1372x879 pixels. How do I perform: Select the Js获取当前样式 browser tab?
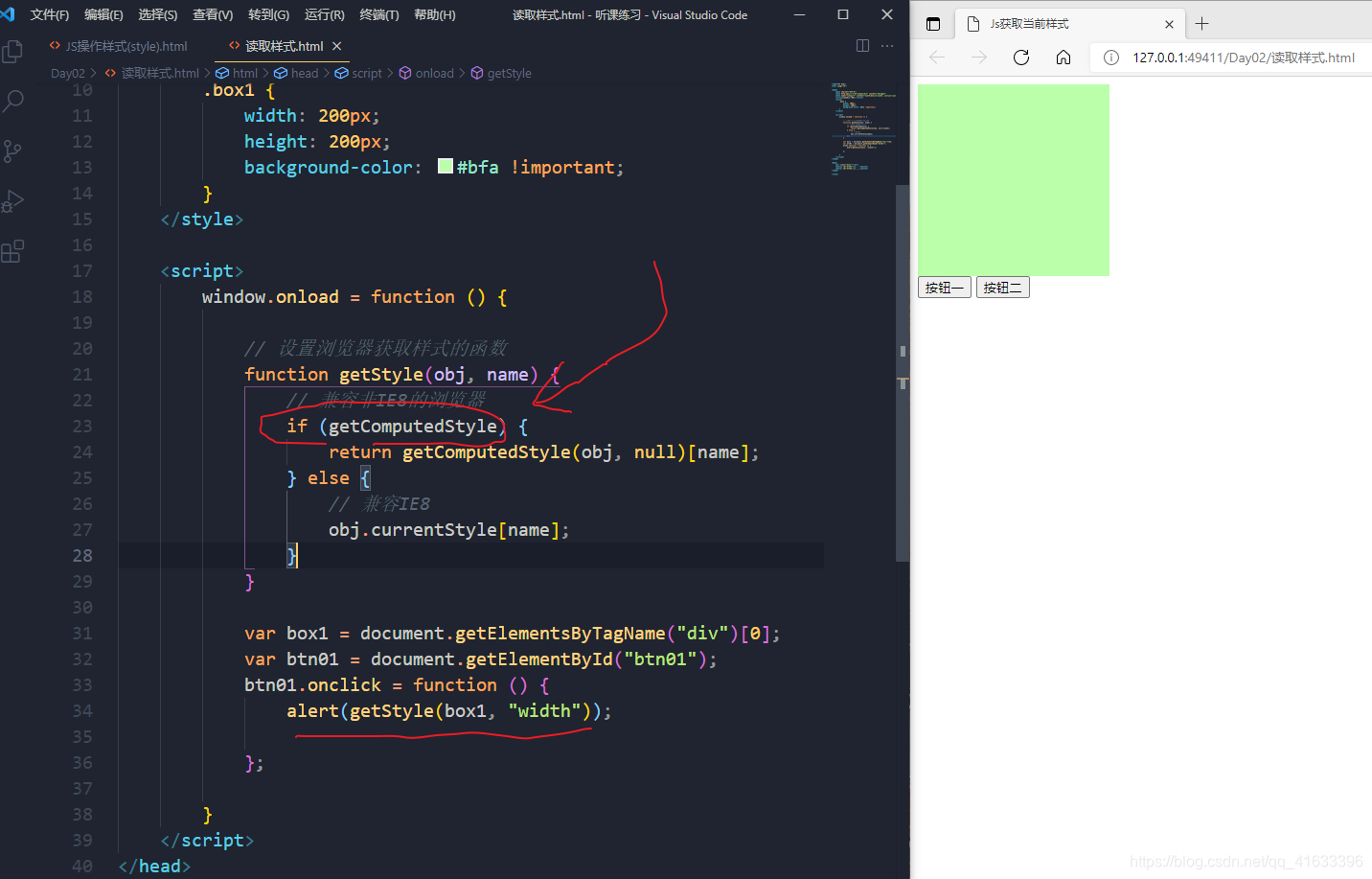[x=1069, y=24]
